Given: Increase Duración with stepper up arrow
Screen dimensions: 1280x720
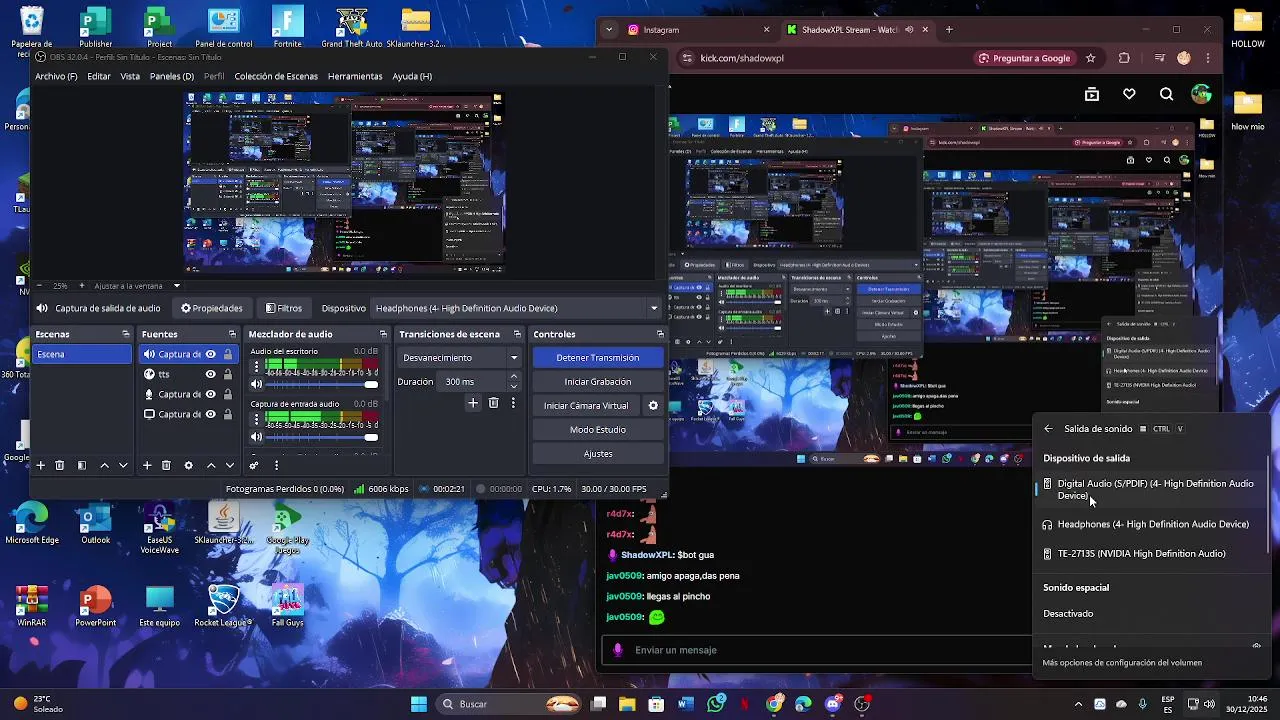Looking at the screenshot, I should pos(514,377).
